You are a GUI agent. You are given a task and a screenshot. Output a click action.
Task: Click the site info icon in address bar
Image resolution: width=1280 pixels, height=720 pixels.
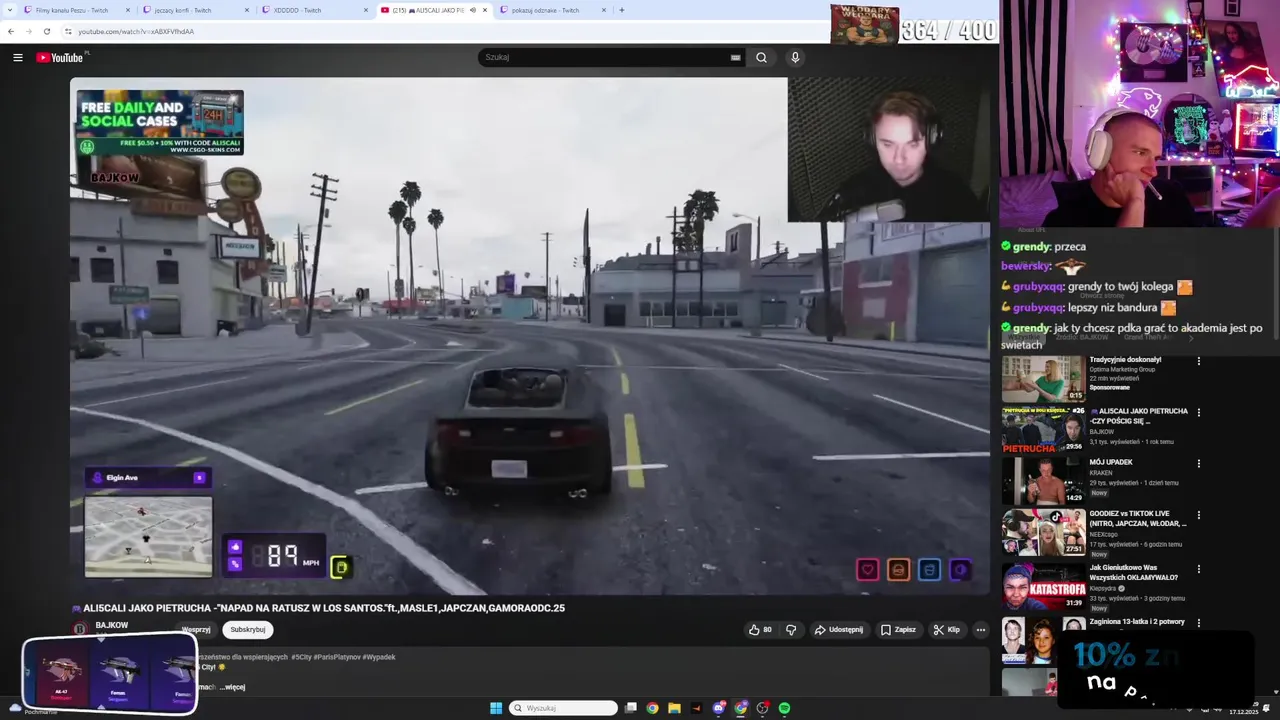tap(69, 31)
